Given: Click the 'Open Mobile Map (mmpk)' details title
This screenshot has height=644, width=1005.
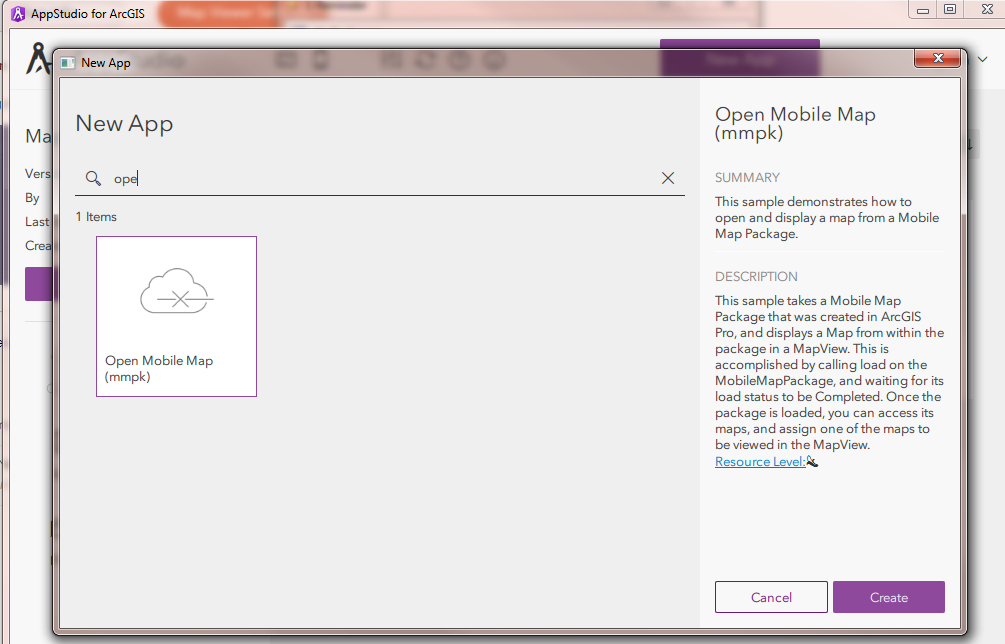Looking at the screenshot, I should point(795,123).
